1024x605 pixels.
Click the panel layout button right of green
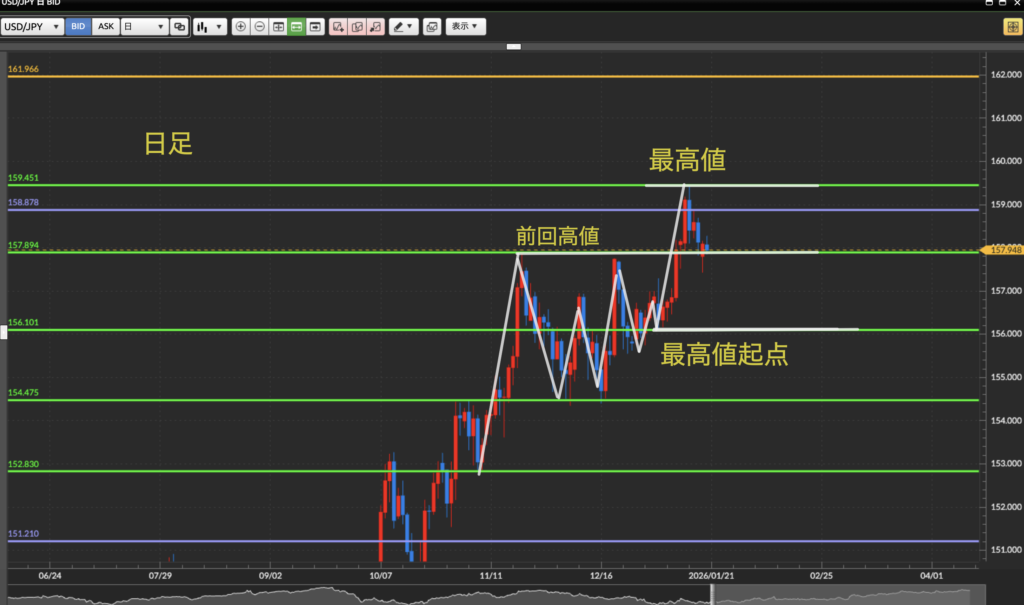pos(315,27)
